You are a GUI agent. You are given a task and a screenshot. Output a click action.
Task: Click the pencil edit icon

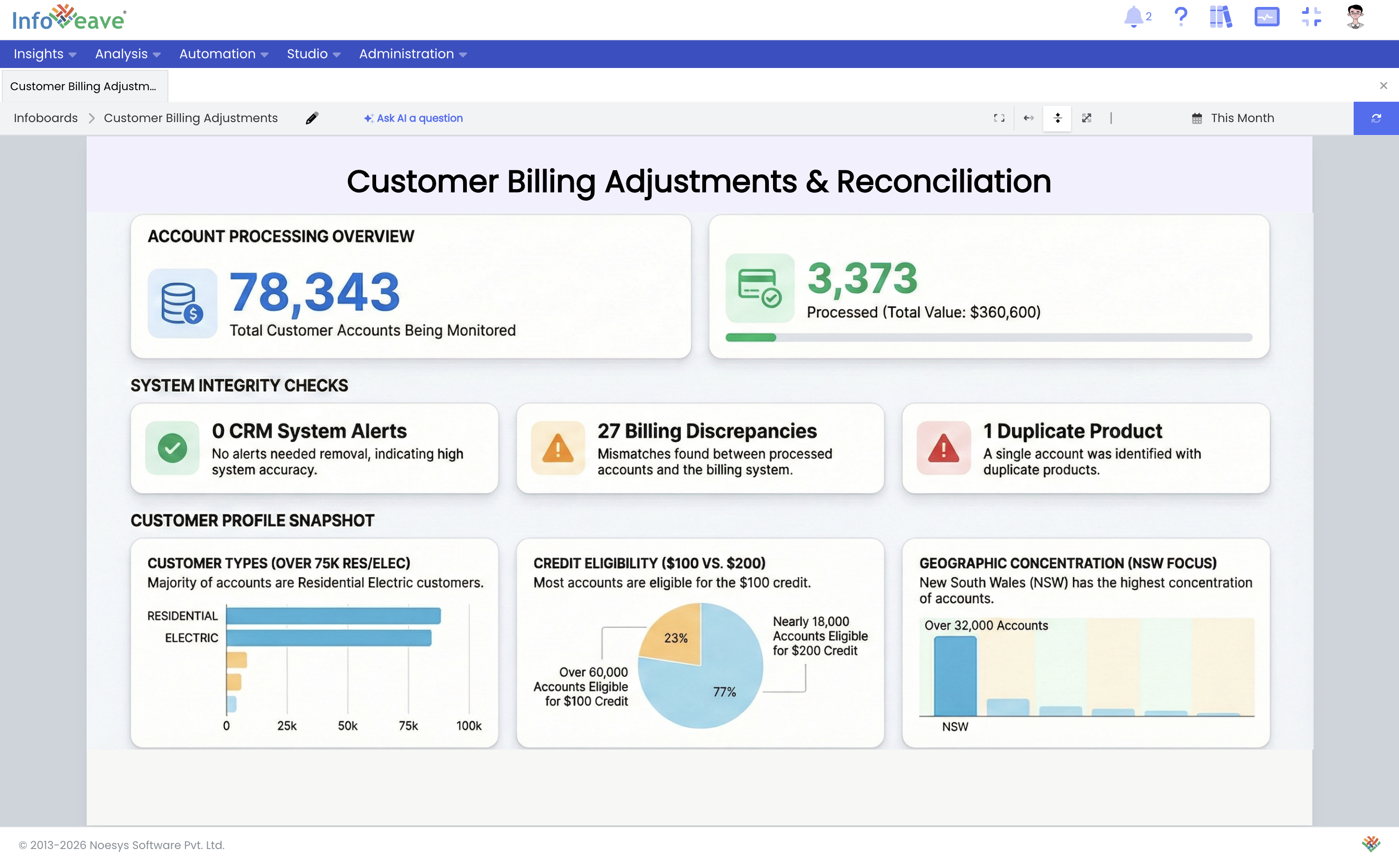(x=312, y=118)
